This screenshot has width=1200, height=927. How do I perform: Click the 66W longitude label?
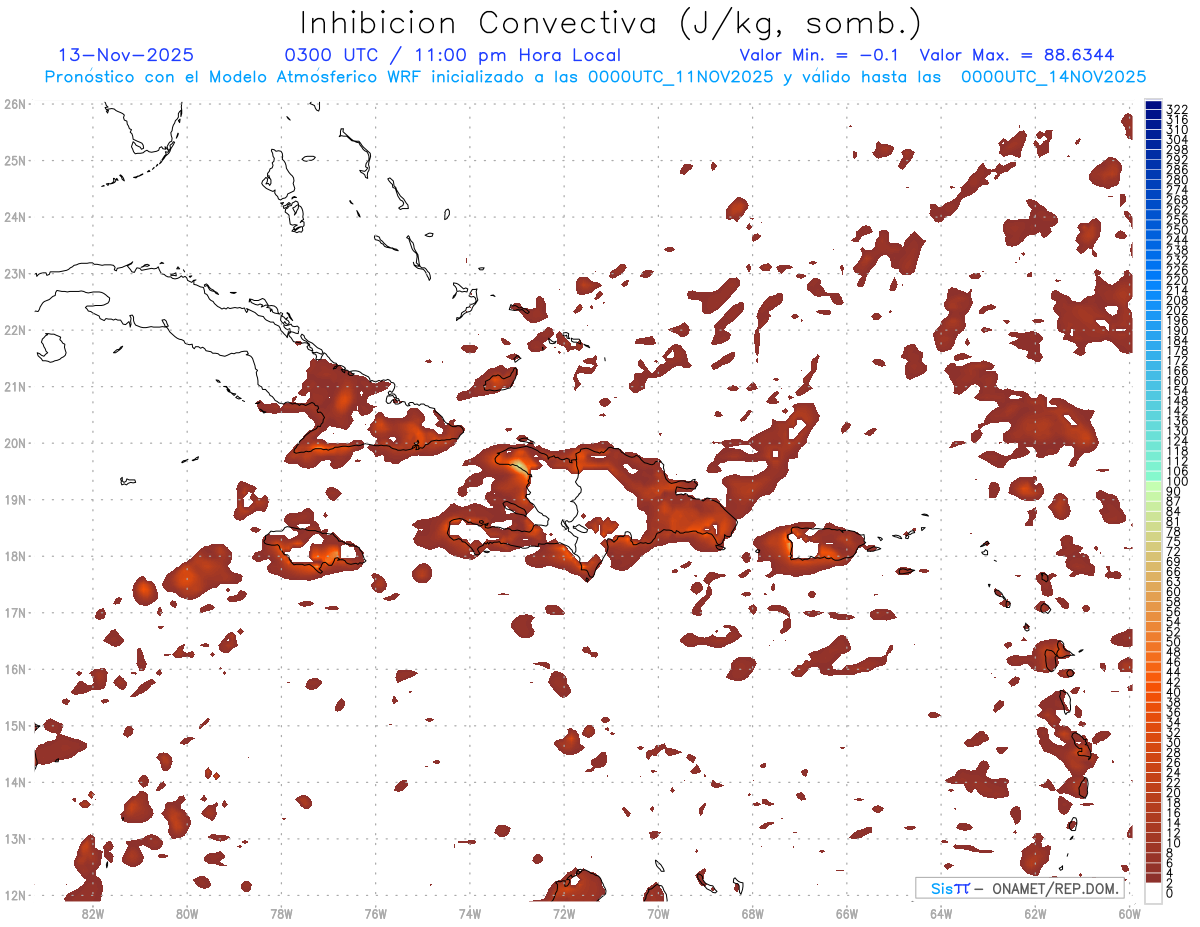(847, 913)
